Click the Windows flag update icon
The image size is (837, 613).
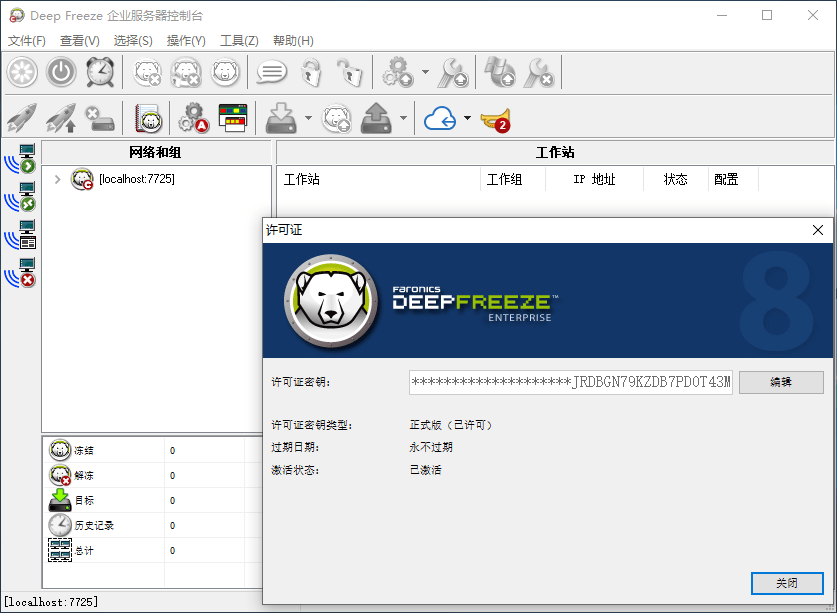tap(500, 72)
